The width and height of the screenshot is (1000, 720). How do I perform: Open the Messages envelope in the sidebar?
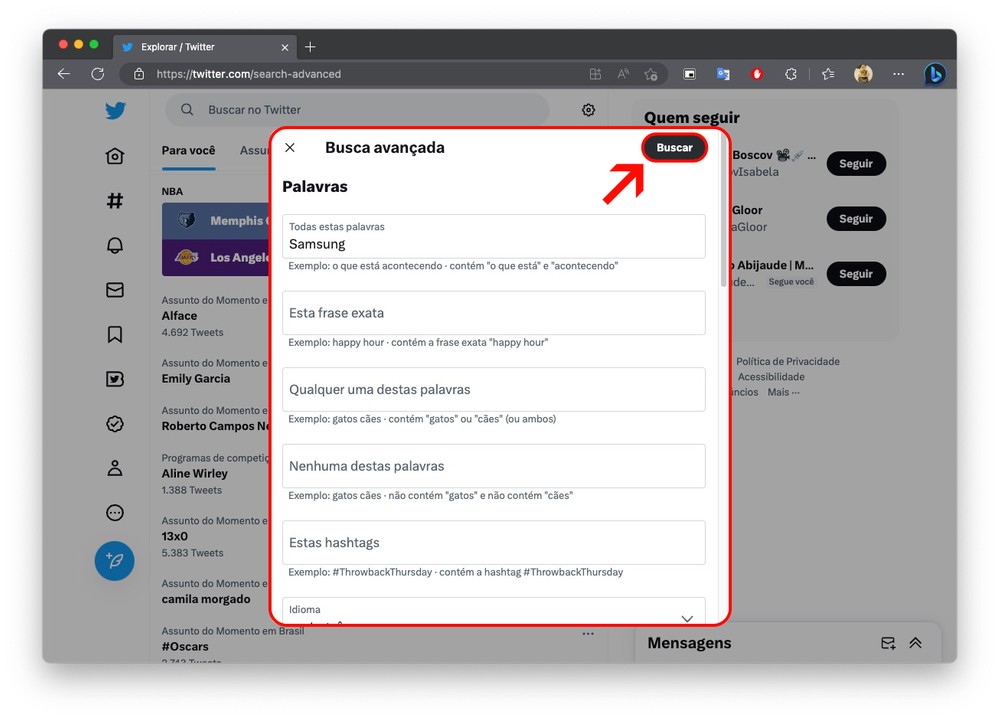[x=115, y=290]
